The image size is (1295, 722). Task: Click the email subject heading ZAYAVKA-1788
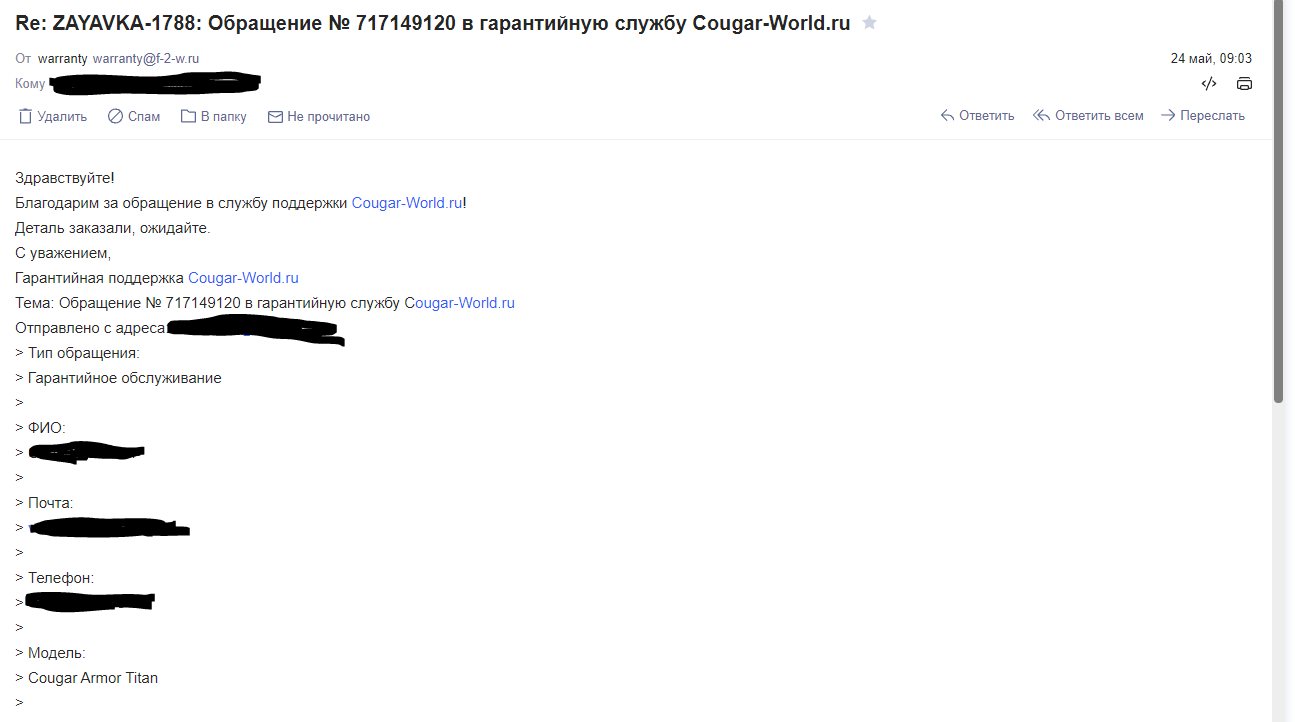pyautogui.click(x=433, y=23)
